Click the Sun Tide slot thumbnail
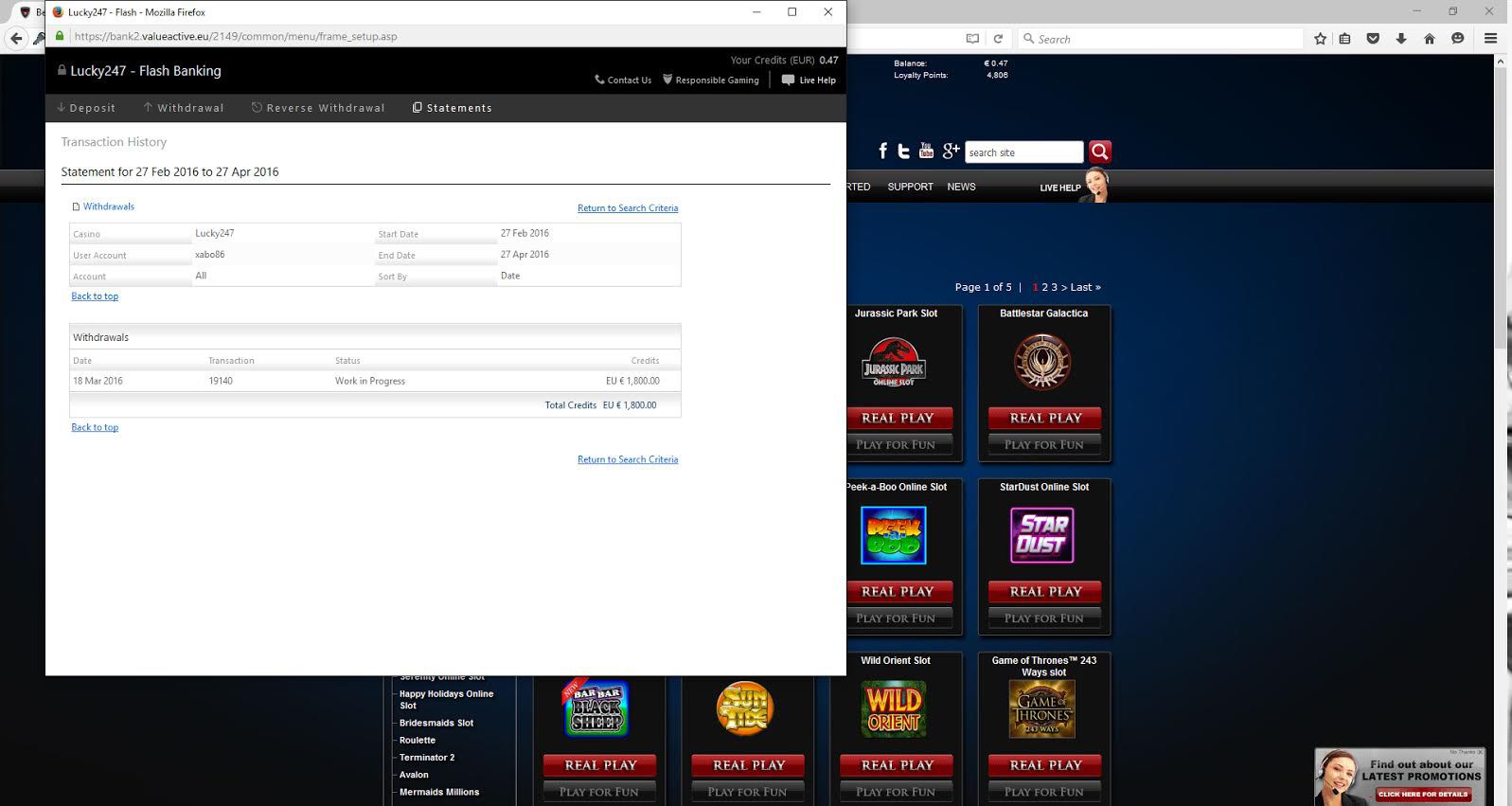The width and height of the screenshot is (1512, 806). 745,708
